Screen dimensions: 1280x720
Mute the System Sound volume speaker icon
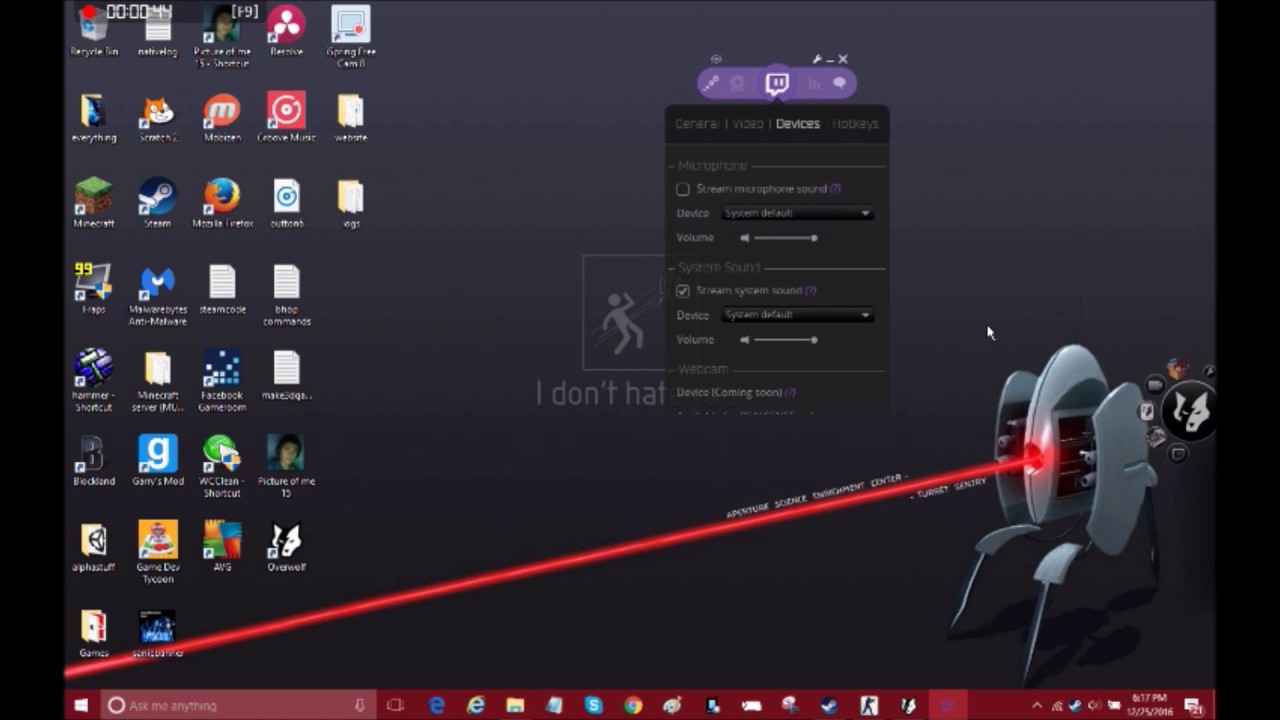tap(744, 340)
